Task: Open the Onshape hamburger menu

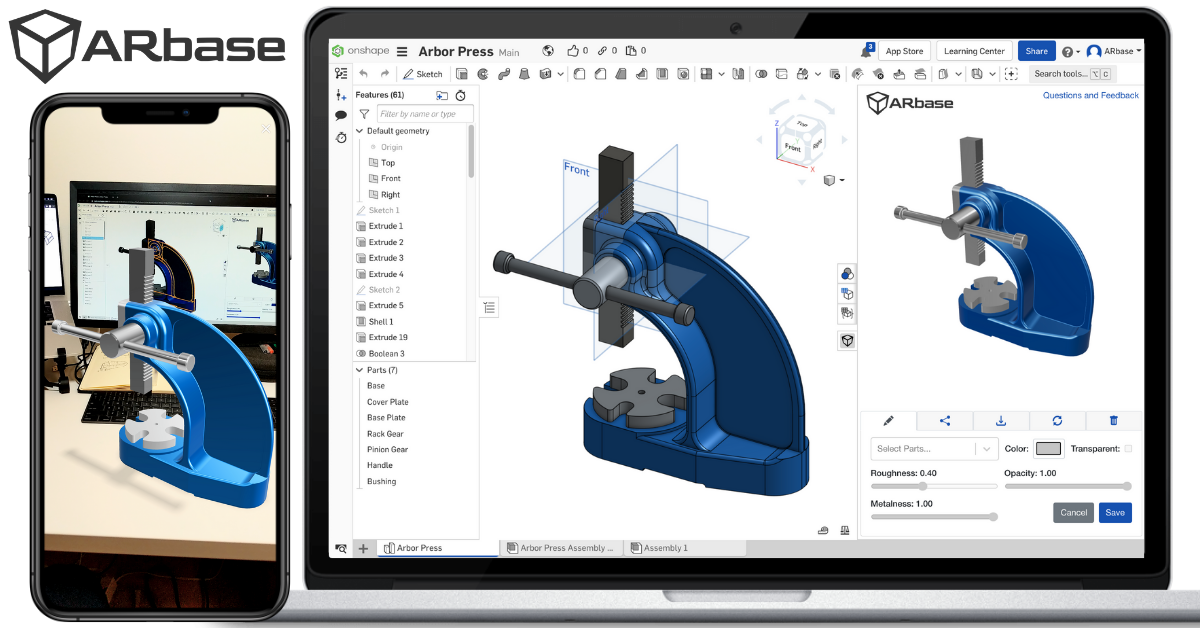Action: pos(400,50)
